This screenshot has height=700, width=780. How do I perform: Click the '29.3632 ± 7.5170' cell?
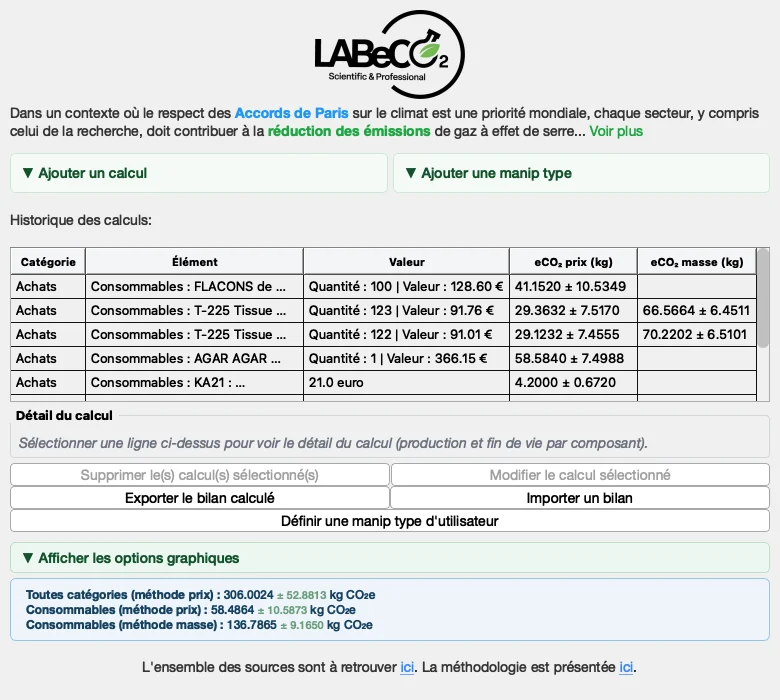tap(573, 310)
